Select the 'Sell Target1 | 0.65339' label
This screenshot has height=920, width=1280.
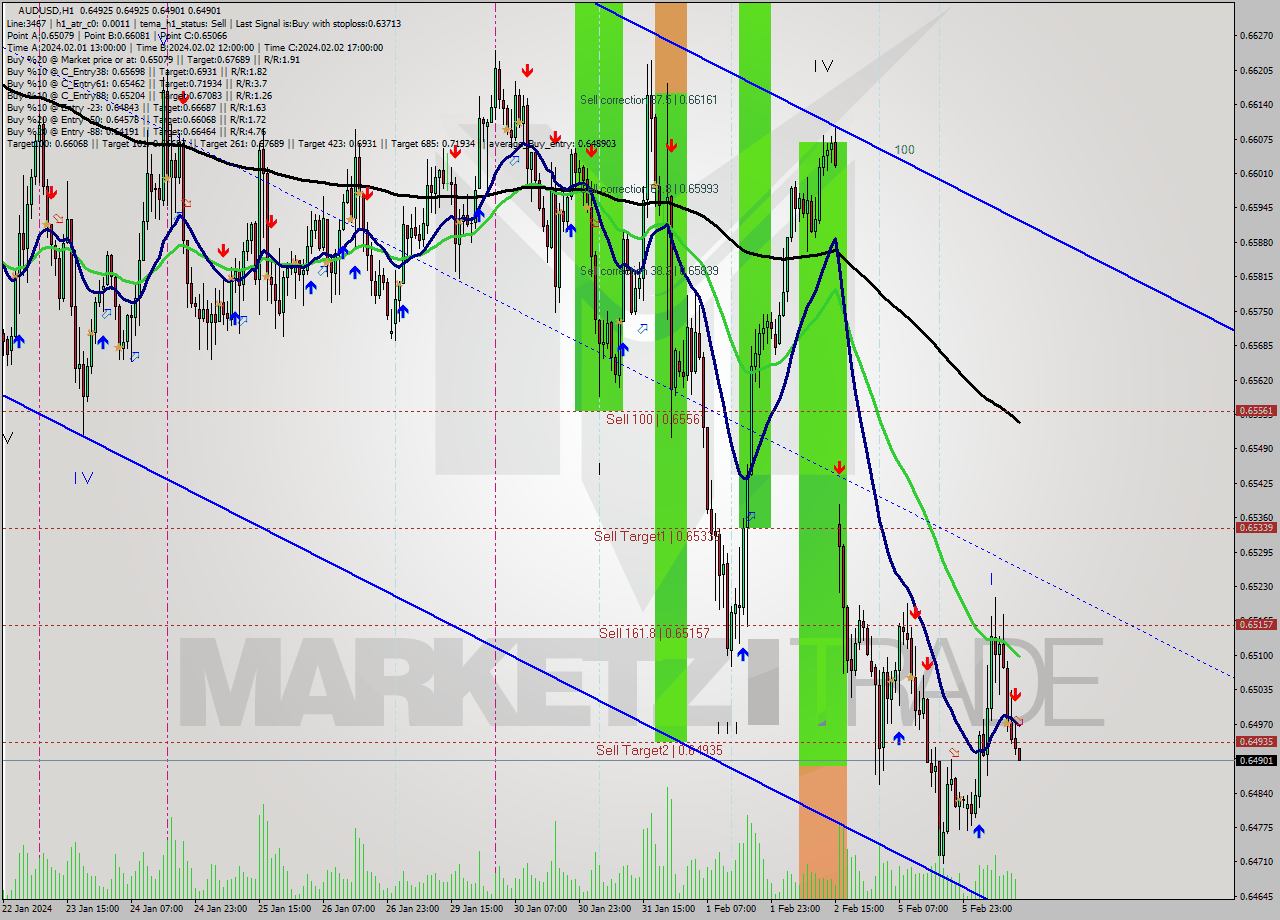[657, 536]
